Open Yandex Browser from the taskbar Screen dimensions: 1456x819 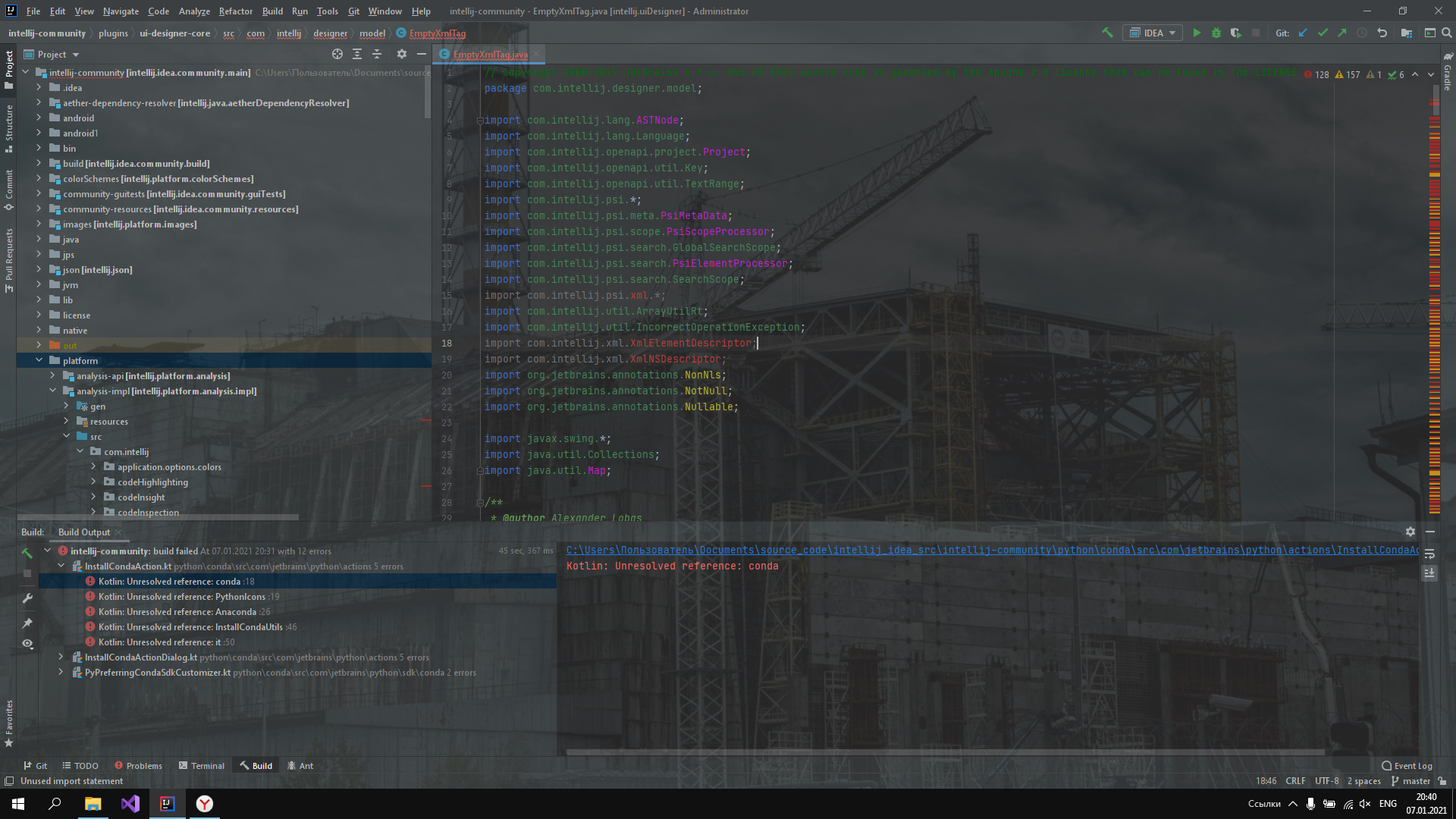click(x=205, y=803)
